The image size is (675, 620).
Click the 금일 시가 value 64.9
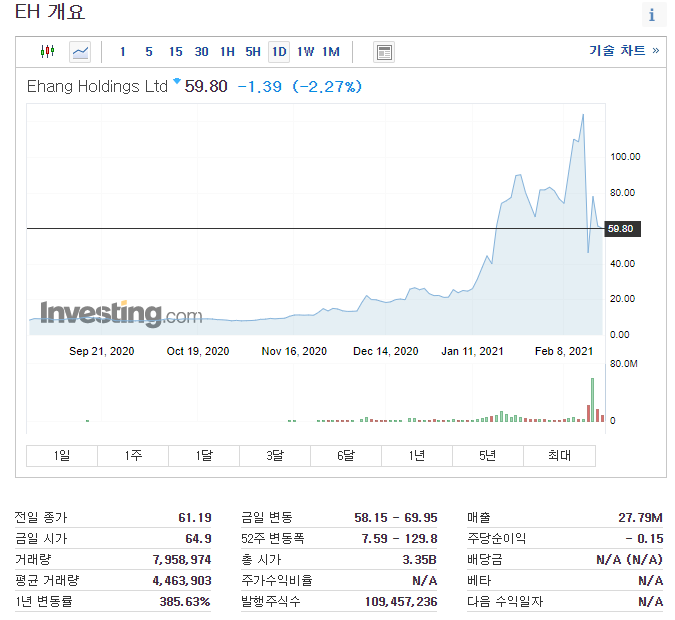point(198,539)
